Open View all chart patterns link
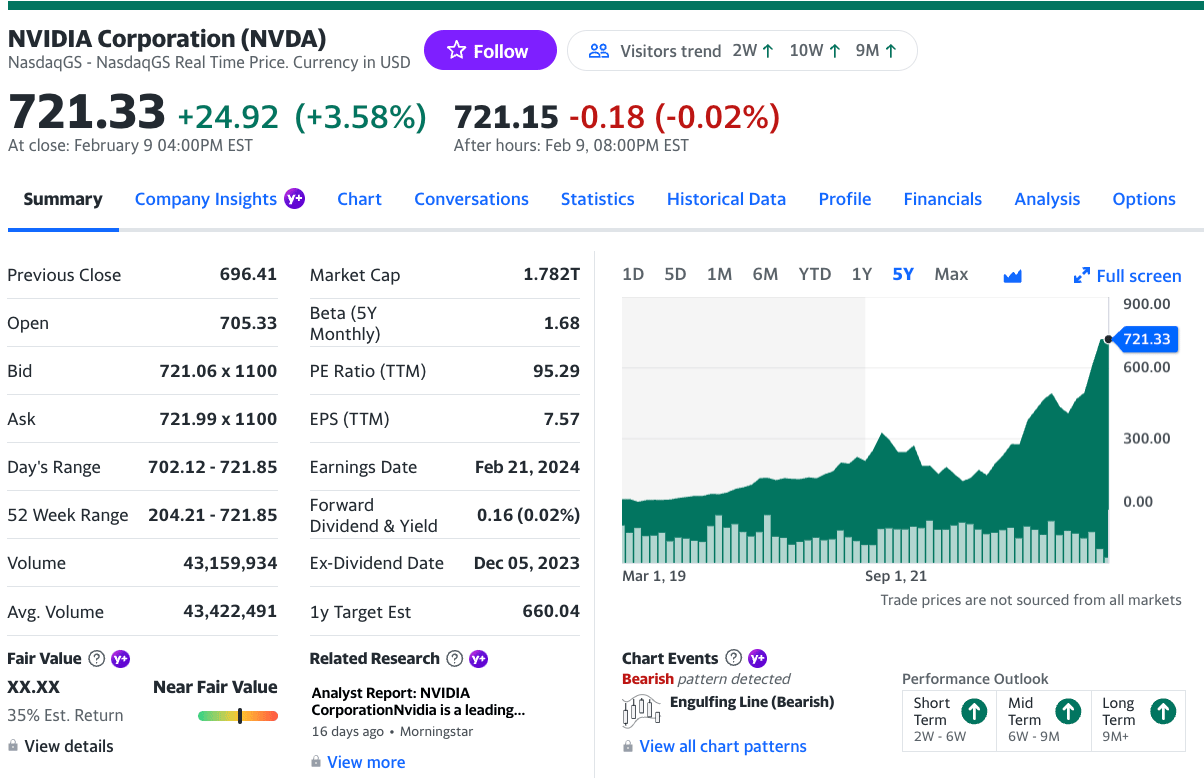Screen dimensions: 1204x778 click(723, 746)
